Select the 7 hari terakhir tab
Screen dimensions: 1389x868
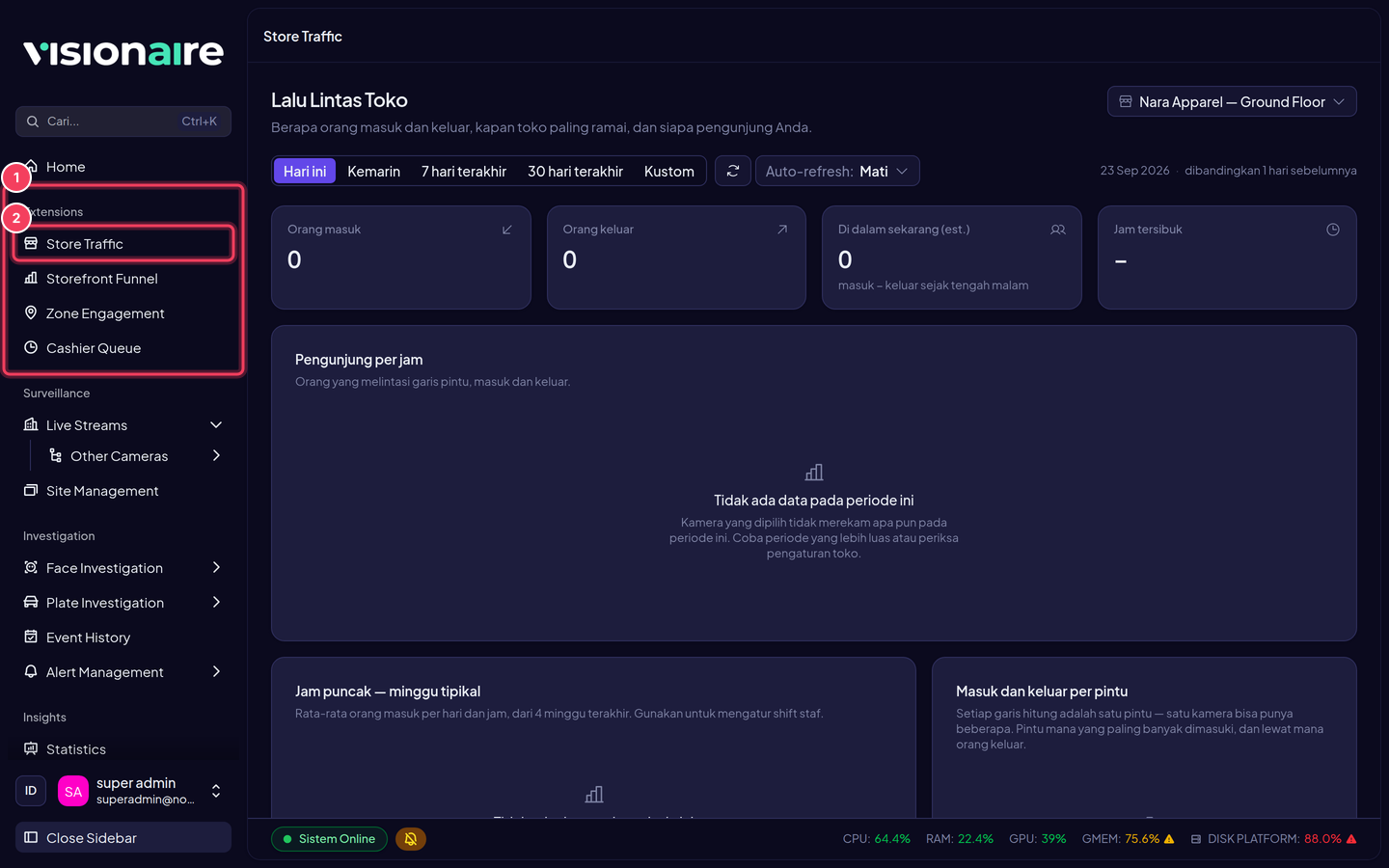tap(464, 171)
